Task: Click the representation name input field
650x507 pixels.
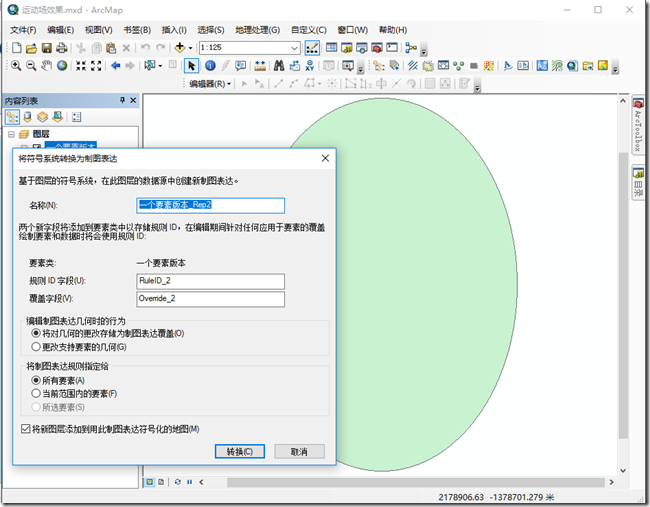Action: point(211,205)
